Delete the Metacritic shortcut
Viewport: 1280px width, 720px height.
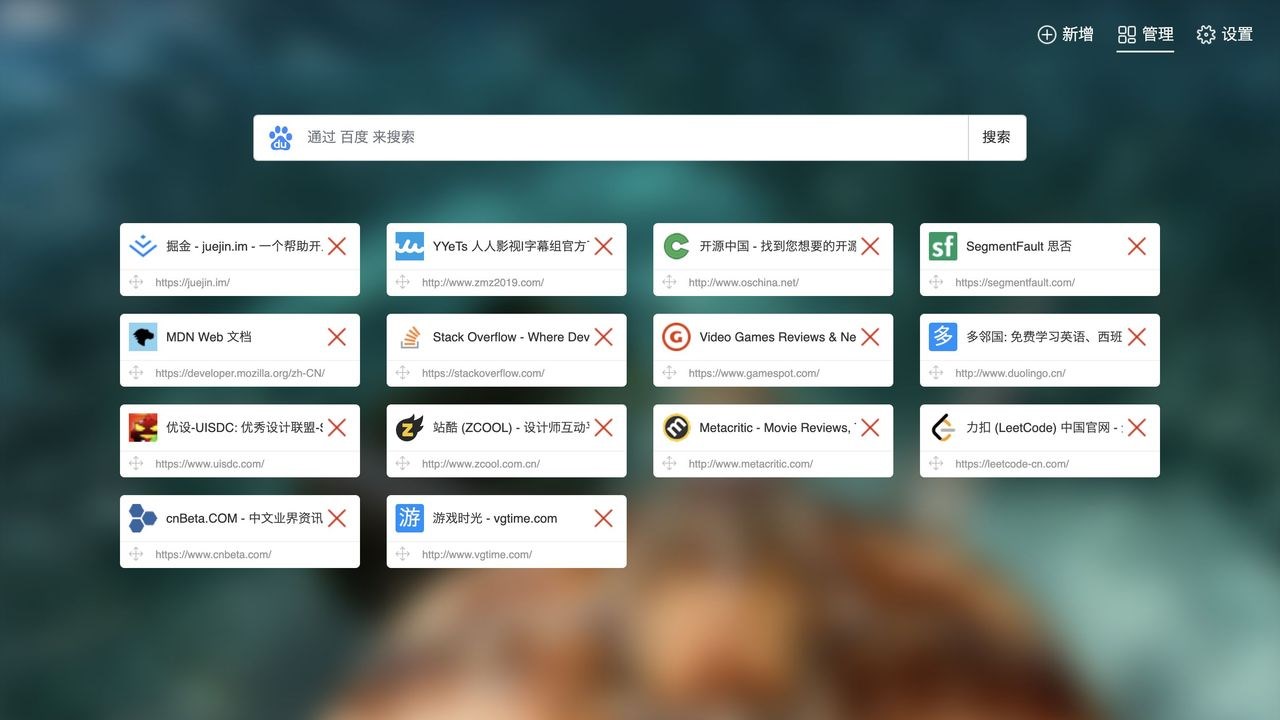(870, 428)
